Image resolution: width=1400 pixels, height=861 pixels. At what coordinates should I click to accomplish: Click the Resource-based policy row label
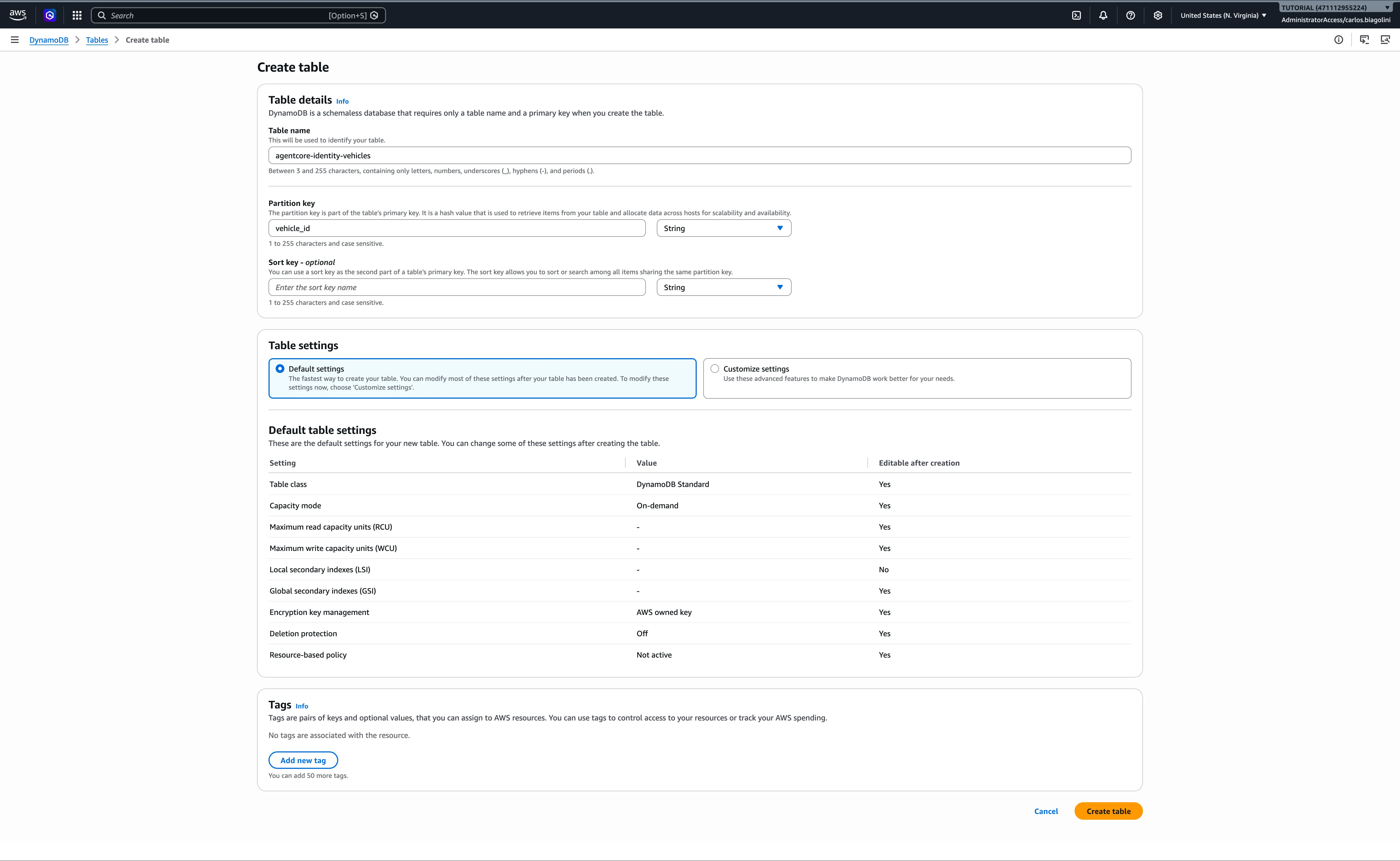308,655
